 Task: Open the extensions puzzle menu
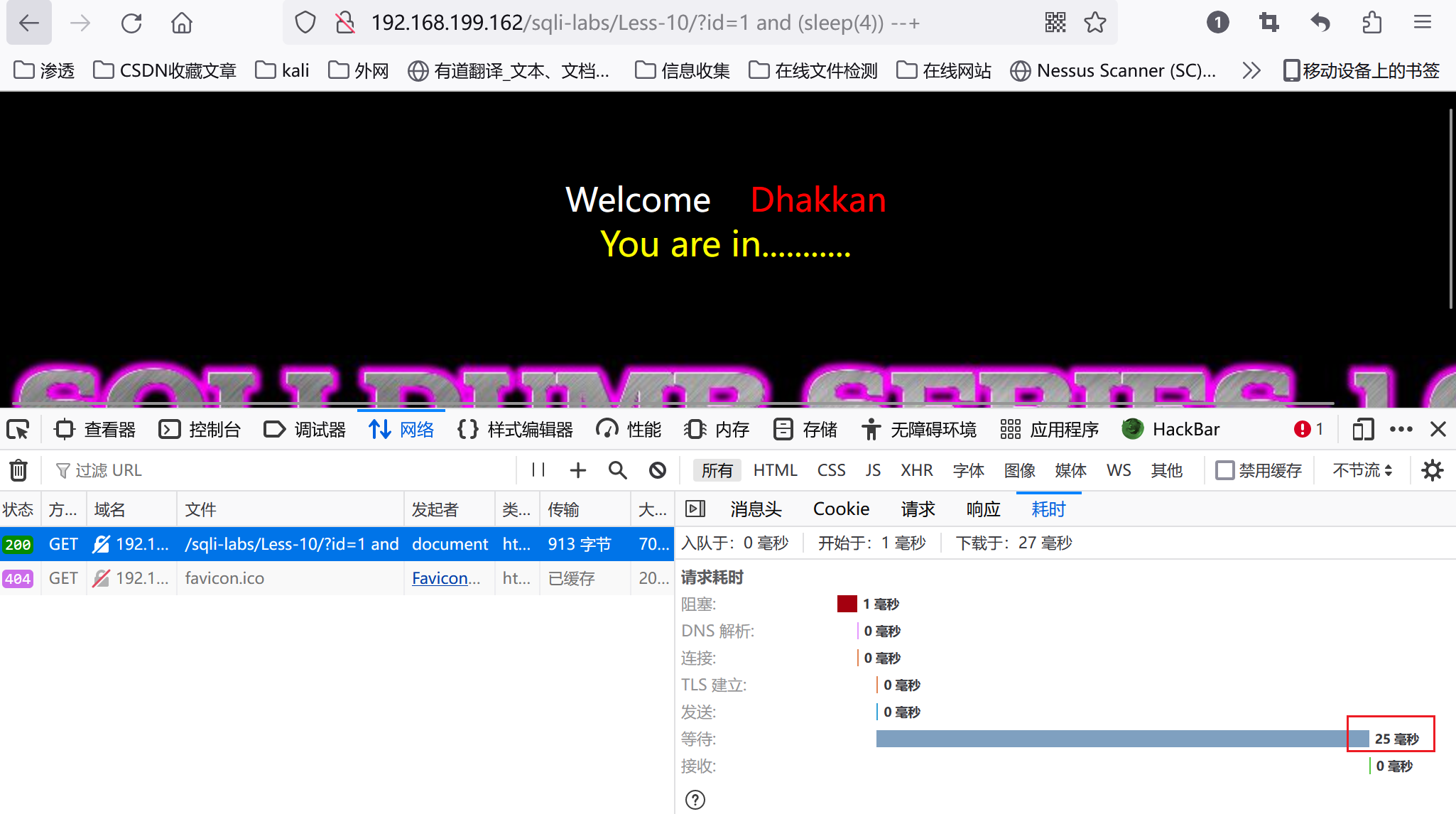point(1371,23)
